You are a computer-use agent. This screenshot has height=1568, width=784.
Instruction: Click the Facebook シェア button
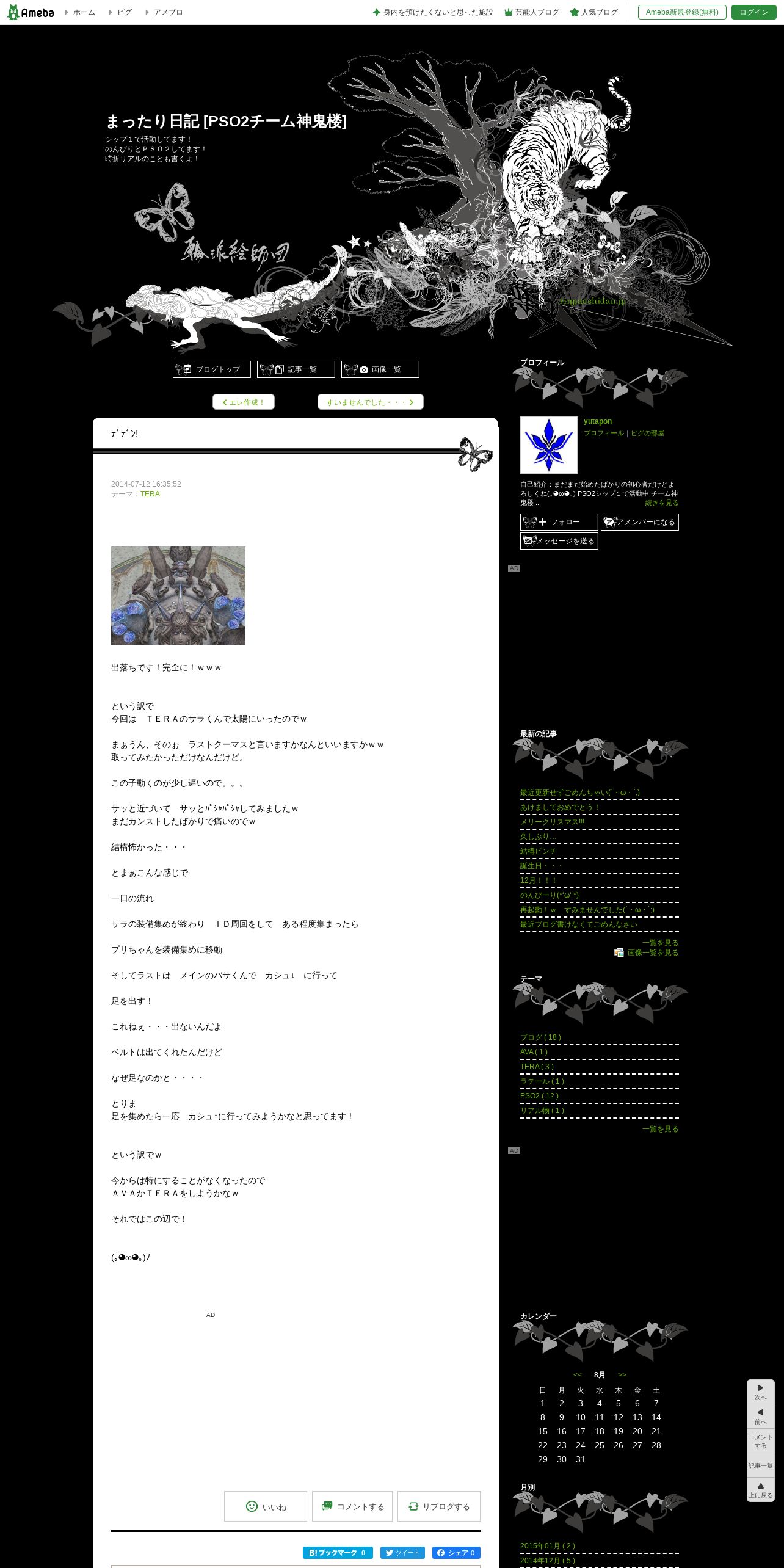[x=456, y=1553]
